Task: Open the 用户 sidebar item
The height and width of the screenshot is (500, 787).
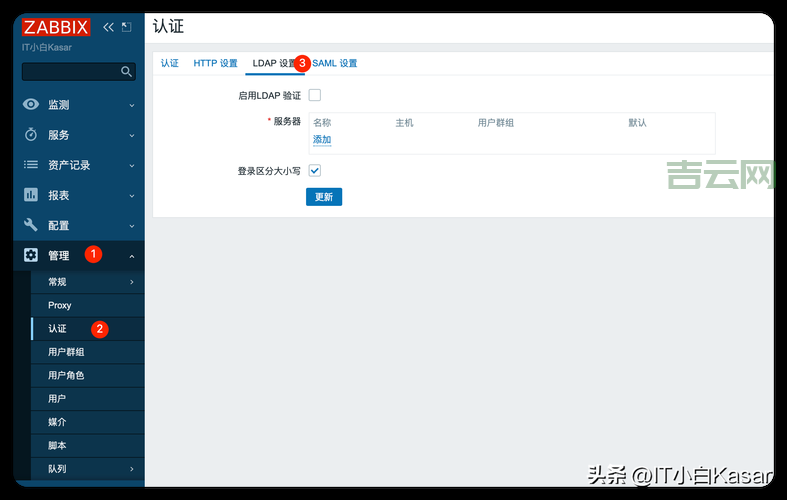Action: tap(88, 399)
